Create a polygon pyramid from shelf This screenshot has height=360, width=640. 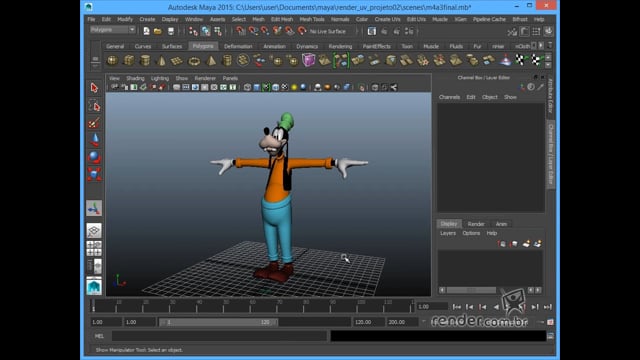point(211,61)
